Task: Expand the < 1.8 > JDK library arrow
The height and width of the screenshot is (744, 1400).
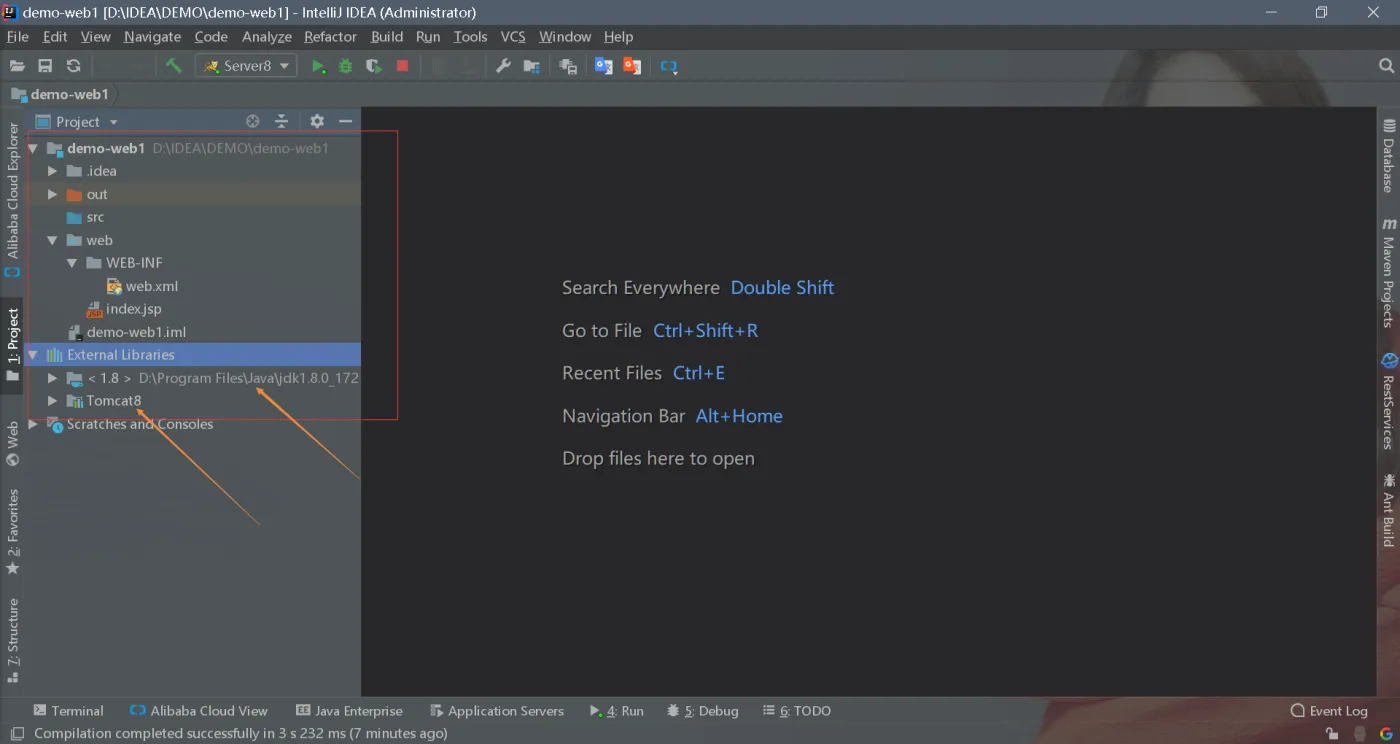Action: [53, 378]
